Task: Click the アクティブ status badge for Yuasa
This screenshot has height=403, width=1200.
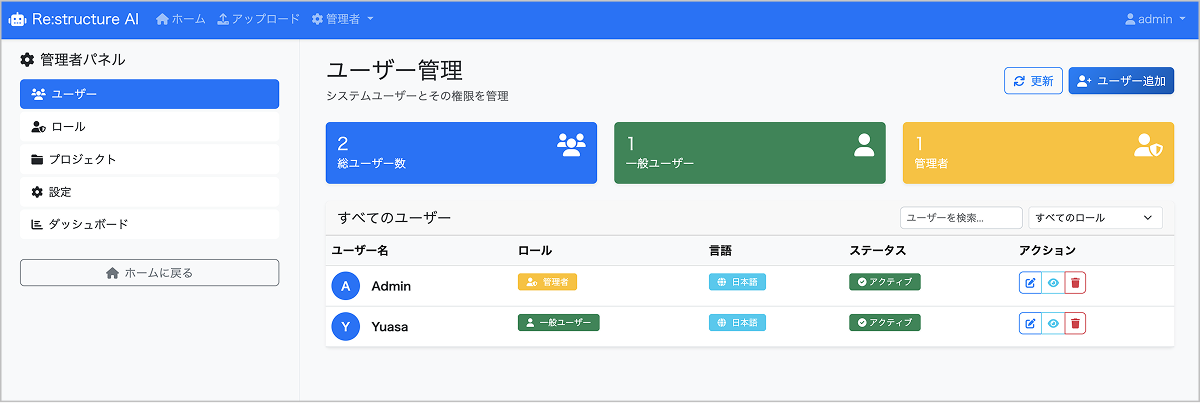Action: click(884, 322)
